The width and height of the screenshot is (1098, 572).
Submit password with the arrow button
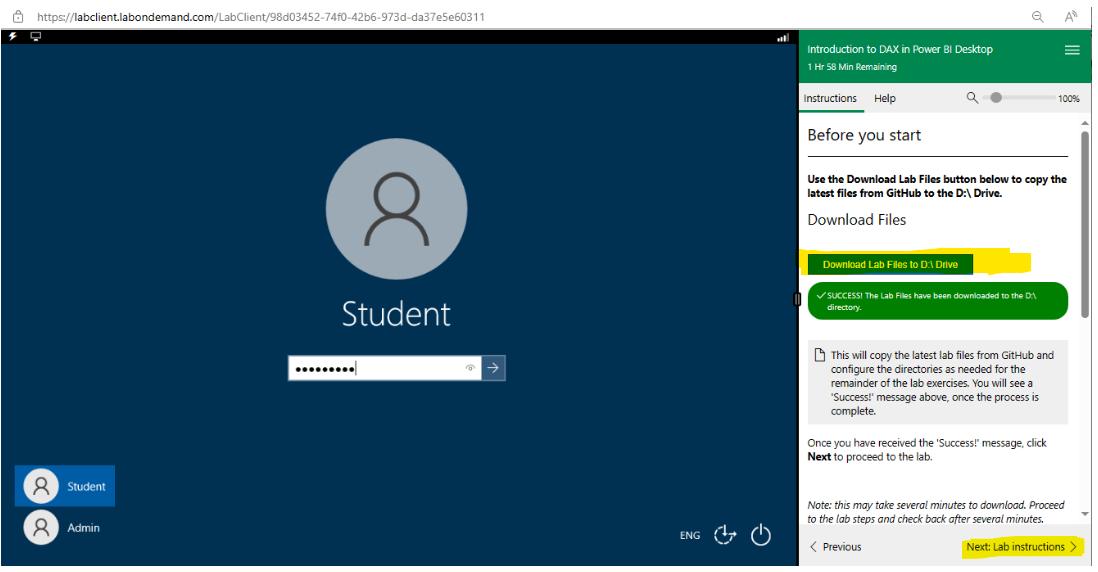tap(493, 368)
